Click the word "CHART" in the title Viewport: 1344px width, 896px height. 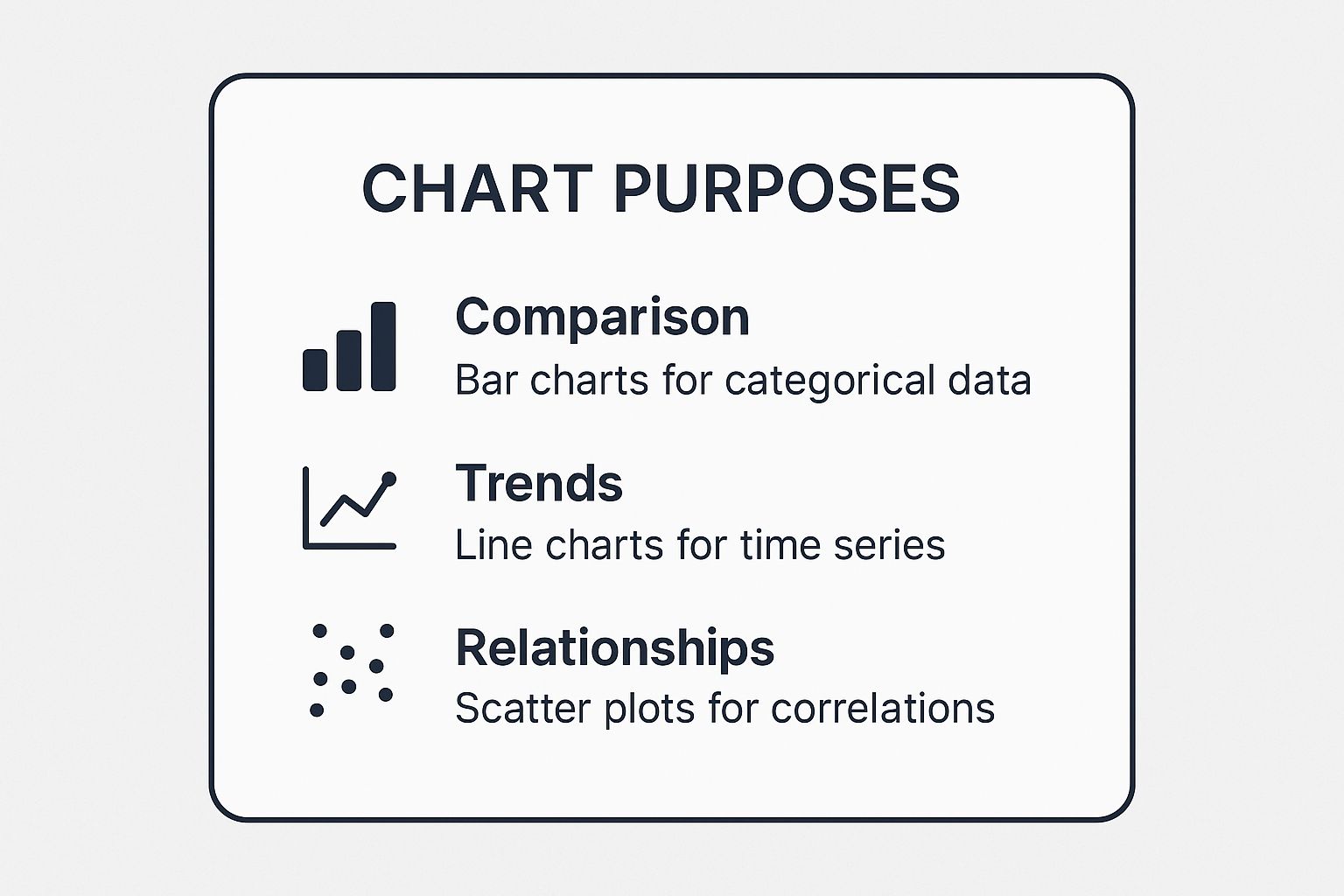(477, 188)
